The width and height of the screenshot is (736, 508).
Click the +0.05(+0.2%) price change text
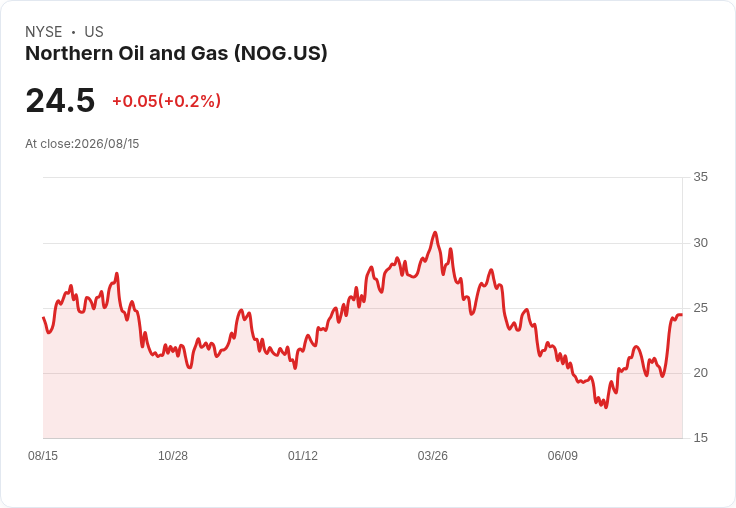[x=166, y=101]
